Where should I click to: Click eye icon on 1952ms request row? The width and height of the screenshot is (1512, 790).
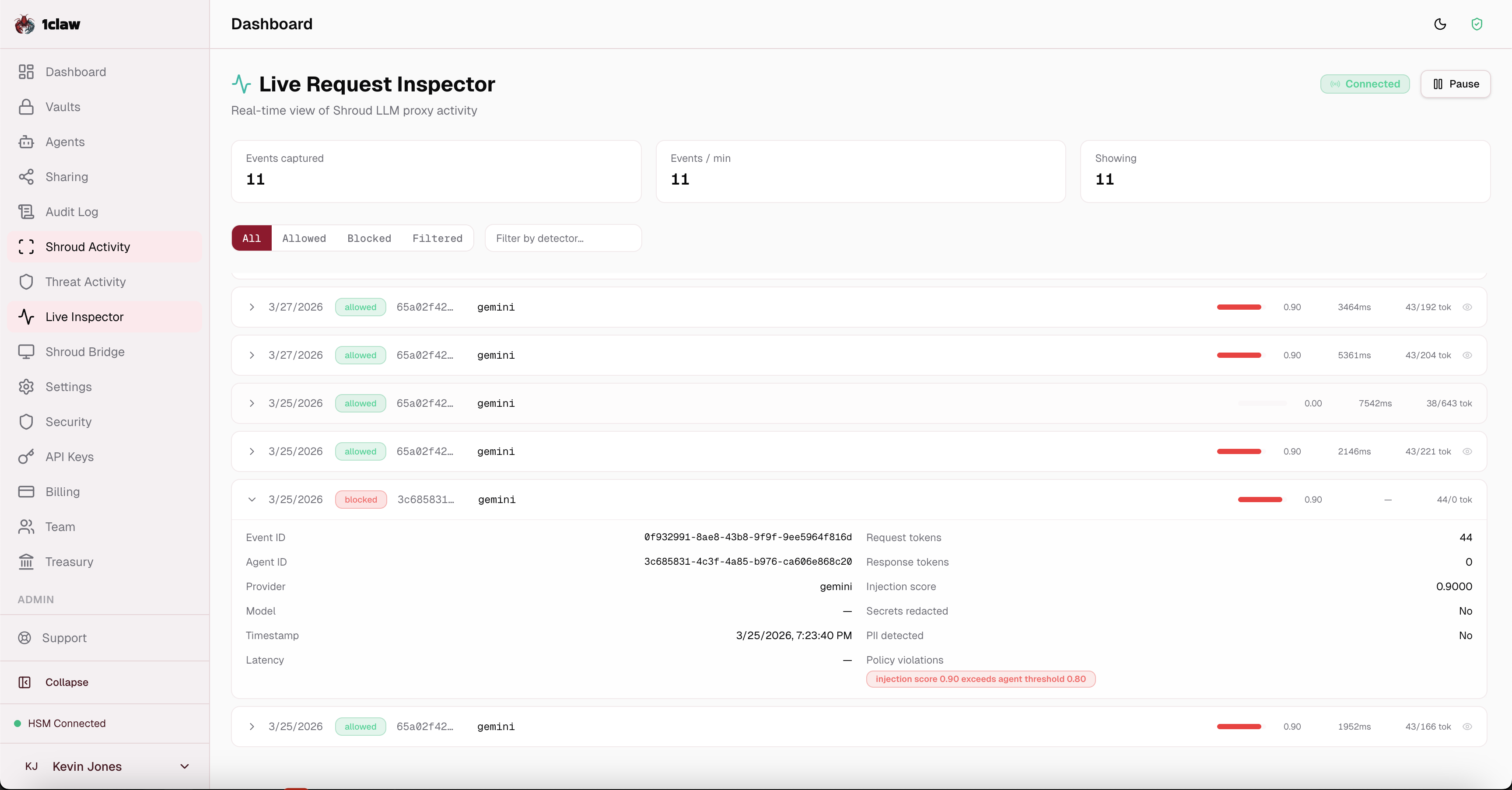click(x=1467, y=727)
